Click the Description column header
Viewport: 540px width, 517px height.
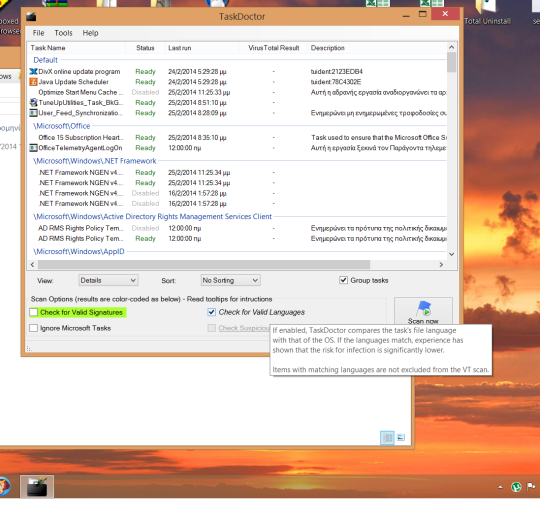tap(377, 48)
